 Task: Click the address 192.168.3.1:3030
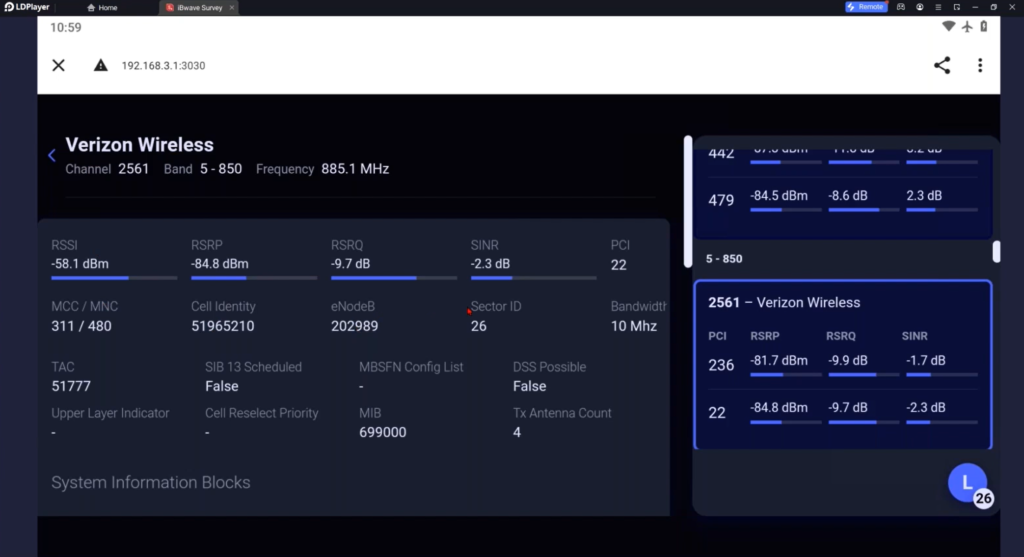click(x=163, y=65)
